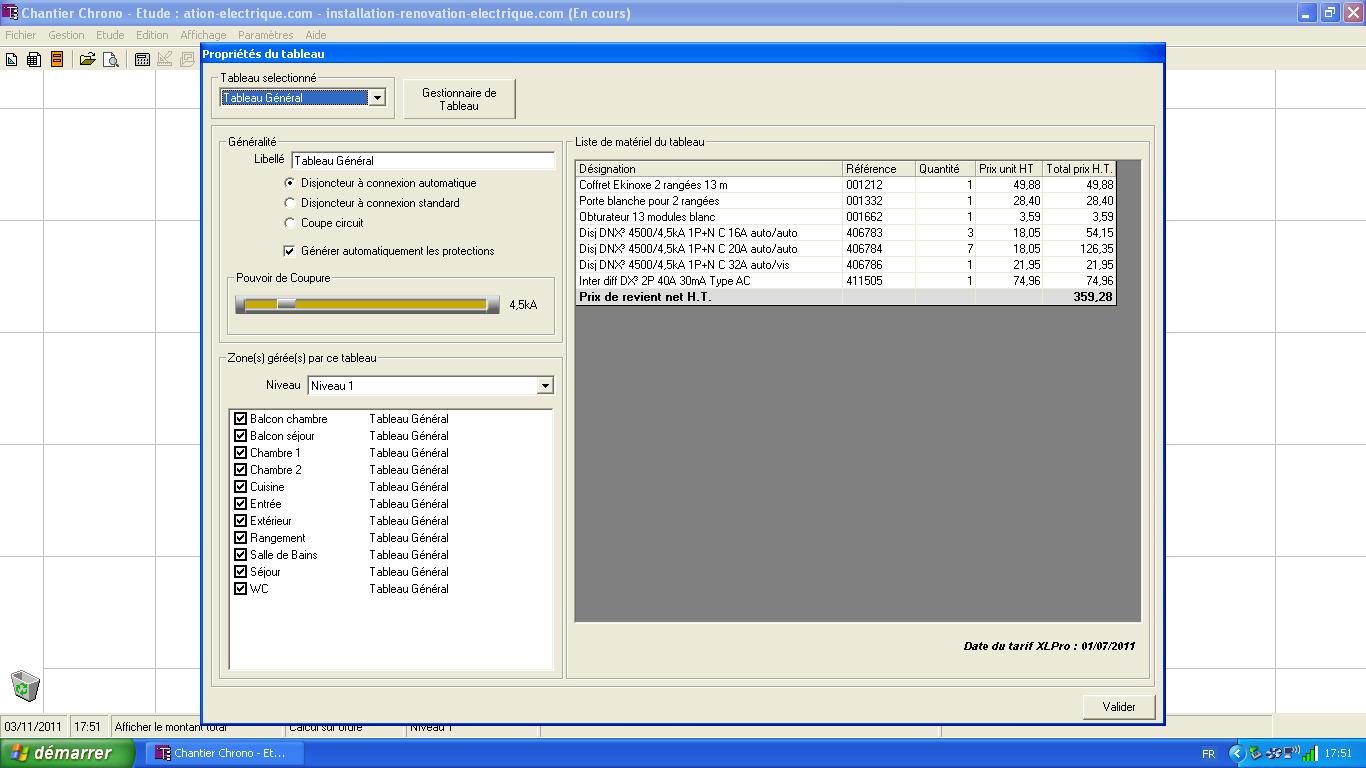
Task: Click the print preview magnifier icon
Action: tap(111, 60)
